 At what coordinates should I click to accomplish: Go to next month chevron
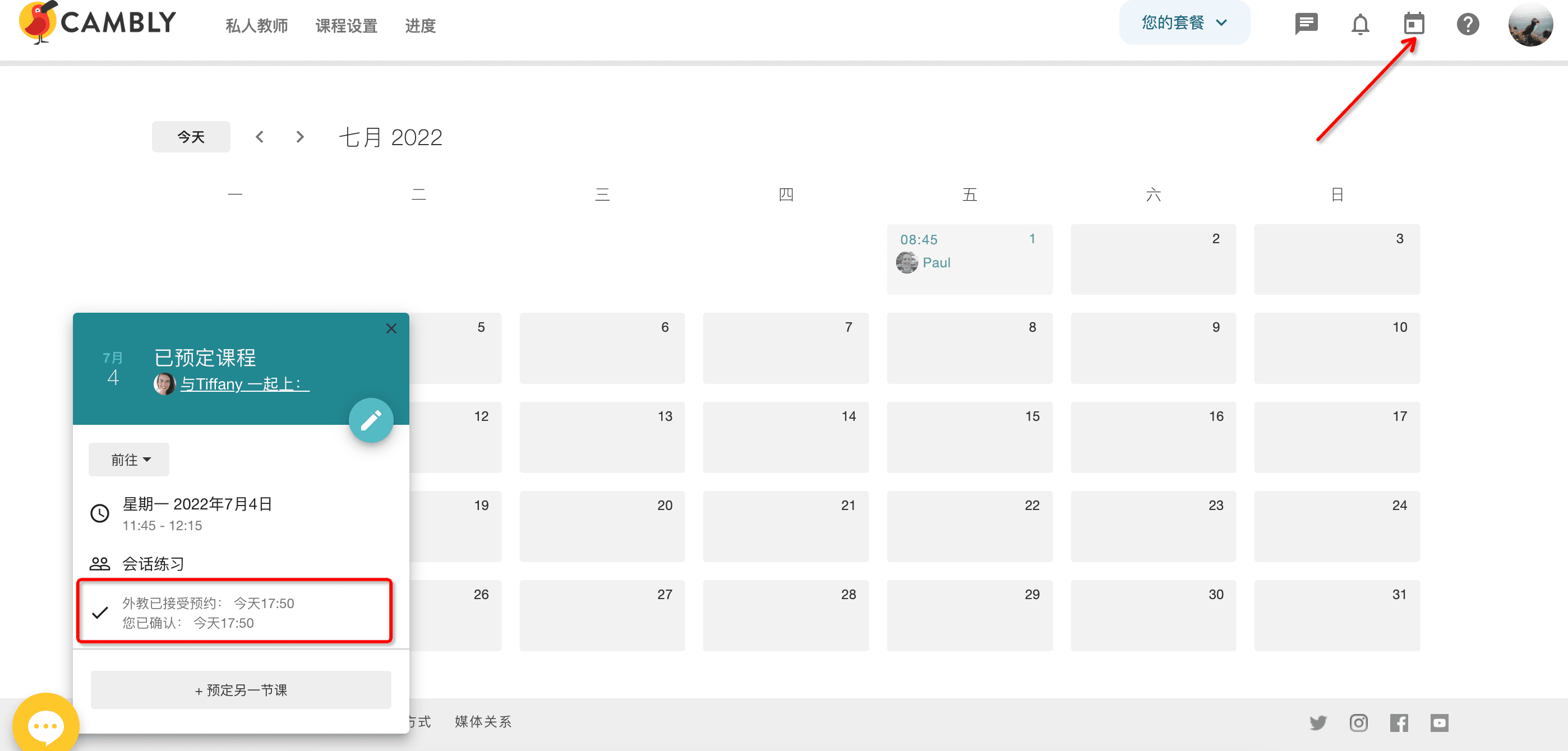pyautogui.click(x=299, y=137)
